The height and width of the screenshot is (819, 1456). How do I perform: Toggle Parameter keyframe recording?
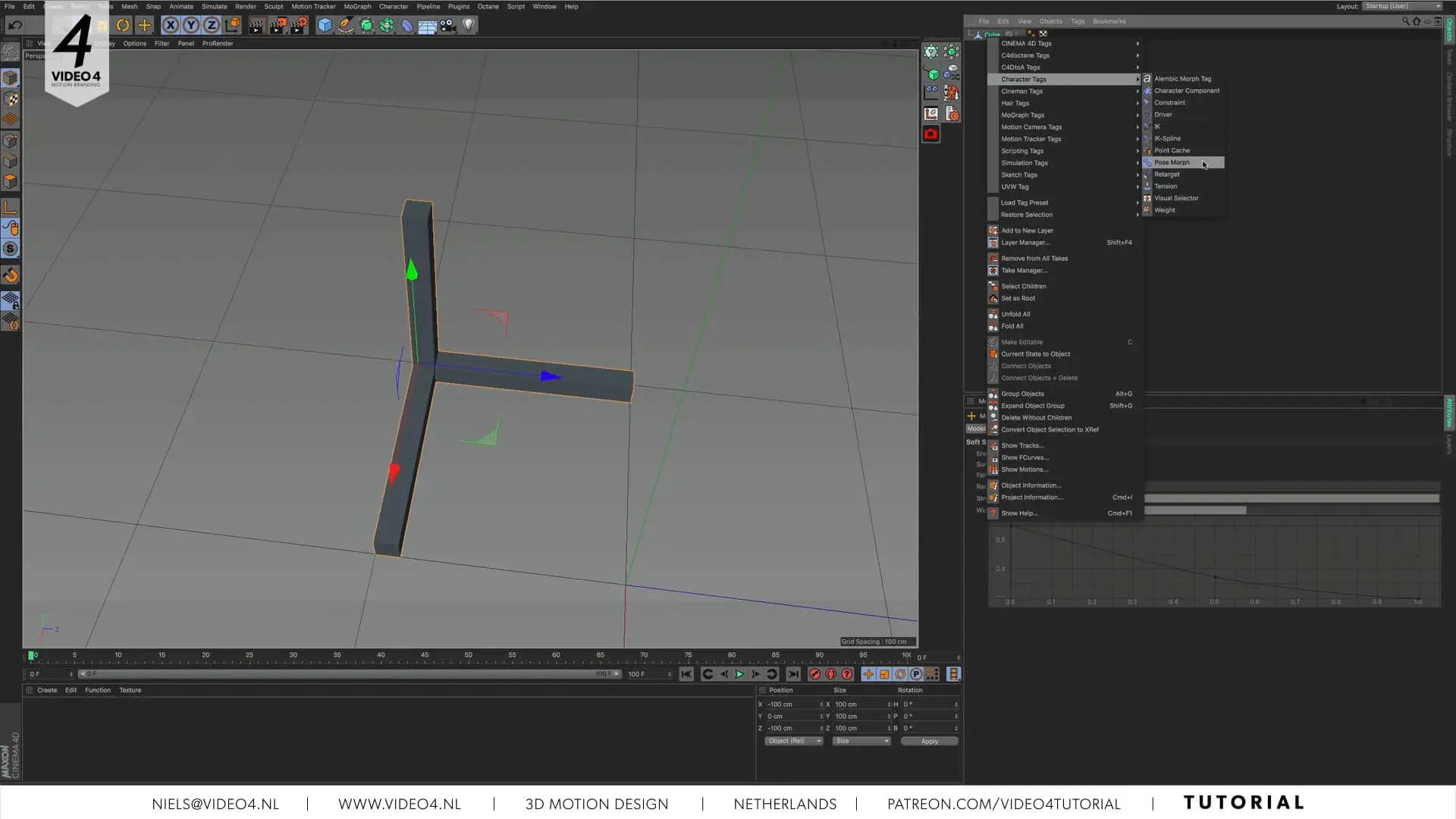pos(916,674)
